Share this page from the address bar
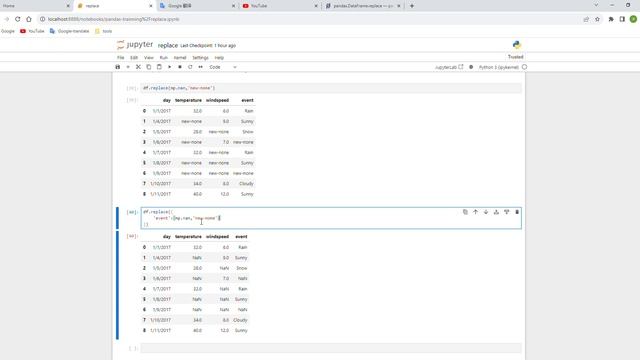Screen dimensions: 640x360 click(586, 19)
